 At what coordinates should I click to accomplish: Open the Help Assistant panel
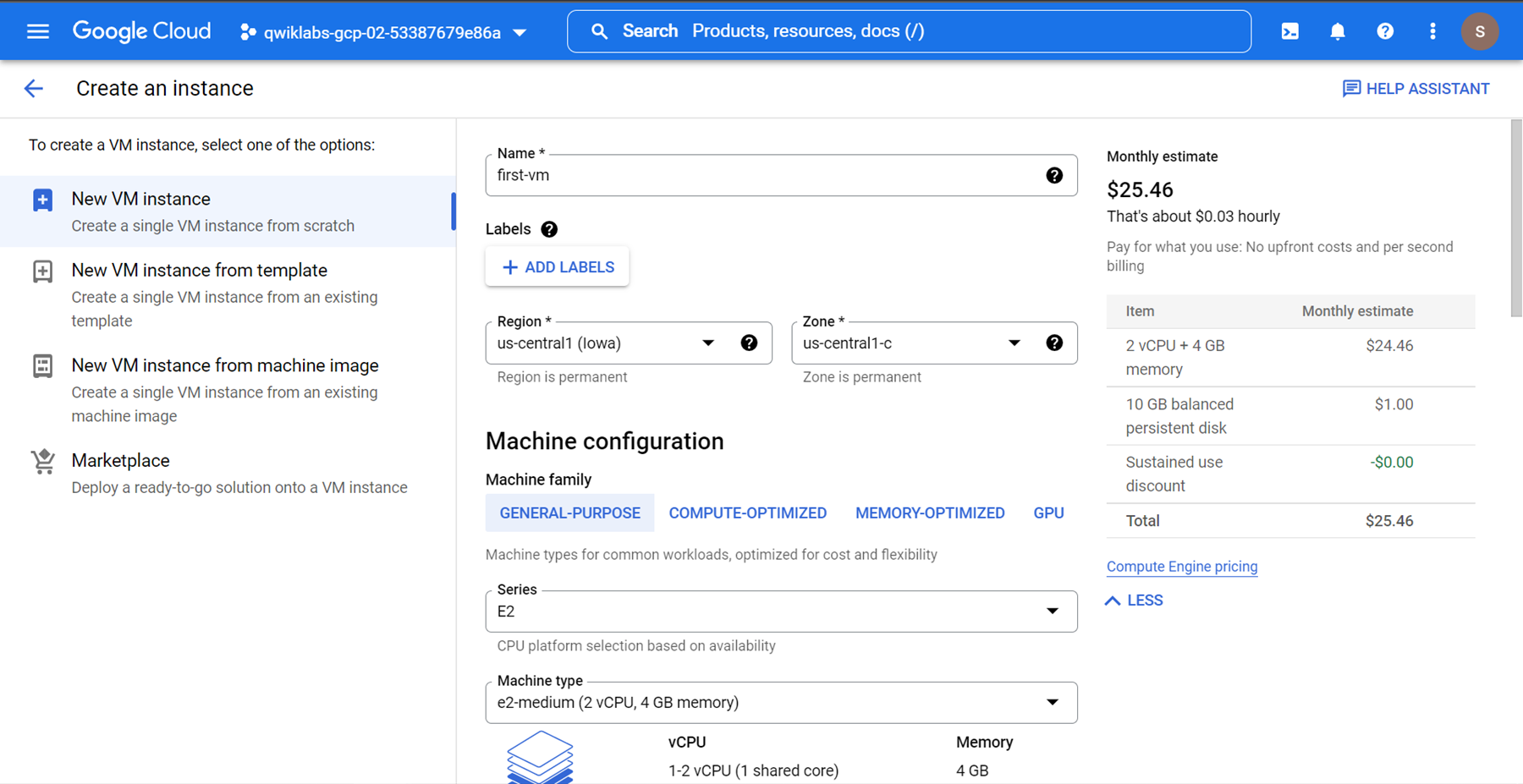click(1416, 89)
